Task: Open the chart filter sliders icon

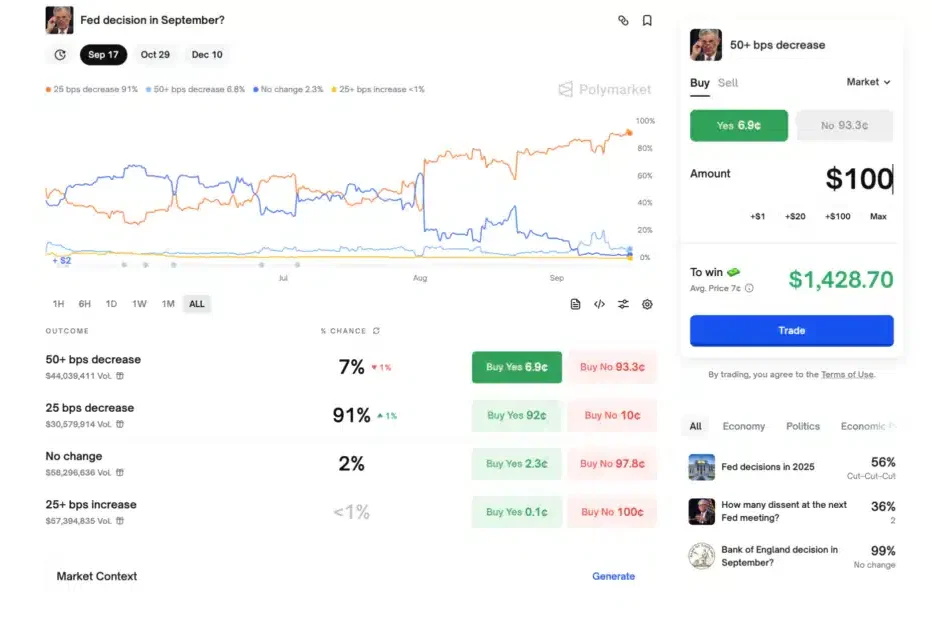Action: pyautogui.click(x=623, y=304)
